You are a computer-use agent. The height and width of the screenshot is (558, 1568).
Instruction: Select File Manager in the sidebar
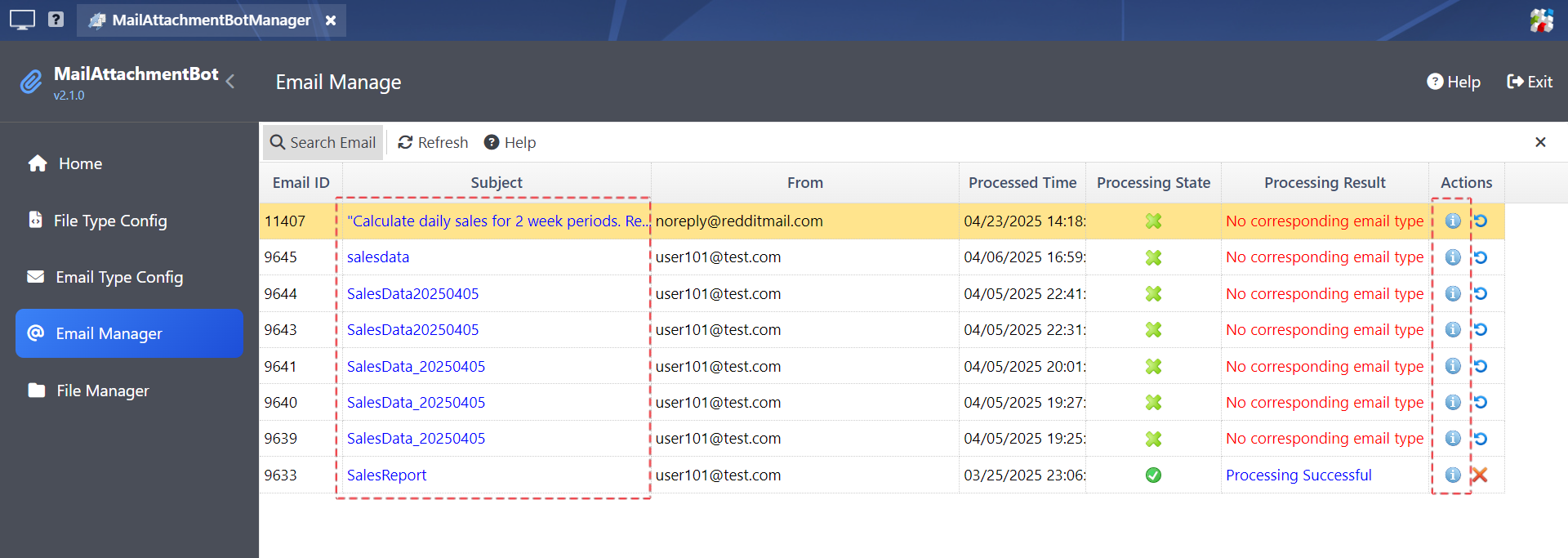pyautogui.click(x=102, y=391)
